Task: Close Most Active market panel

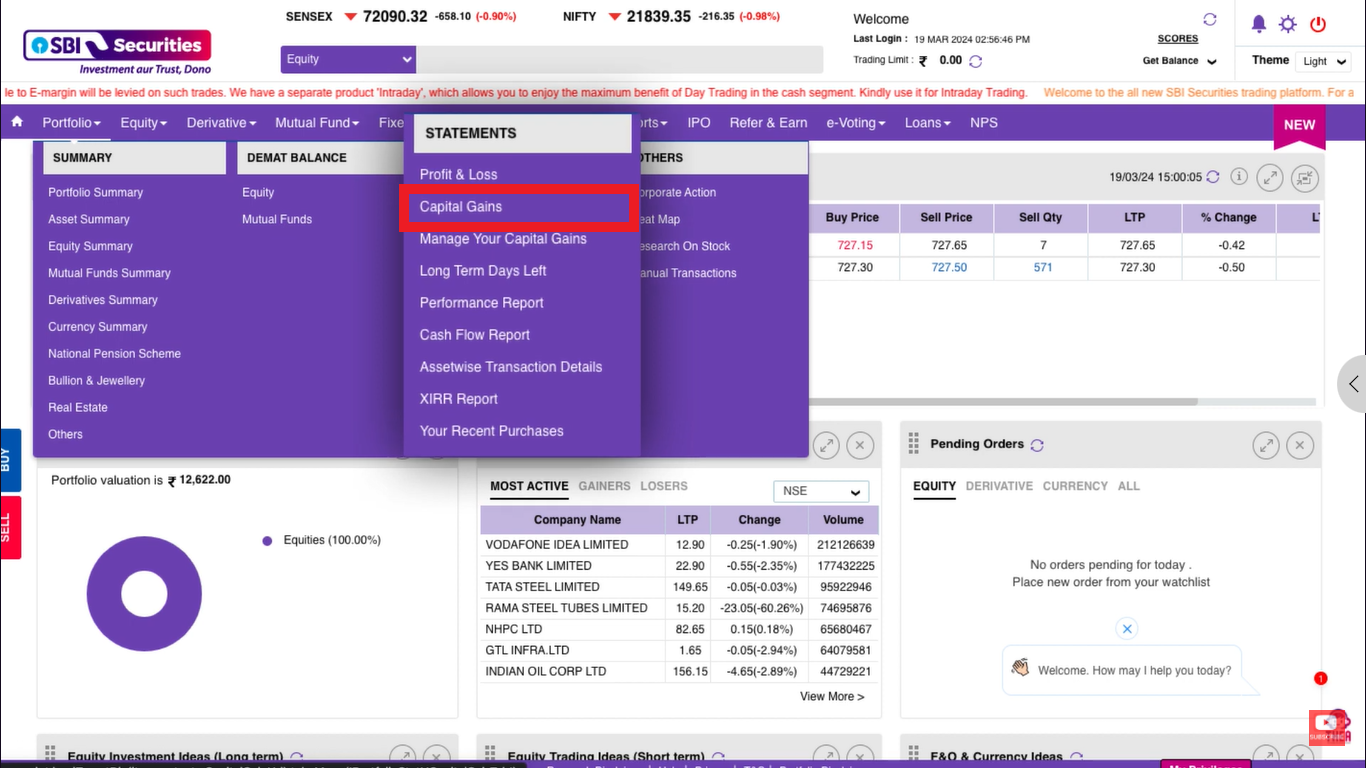Action: (x=860, y=445)
